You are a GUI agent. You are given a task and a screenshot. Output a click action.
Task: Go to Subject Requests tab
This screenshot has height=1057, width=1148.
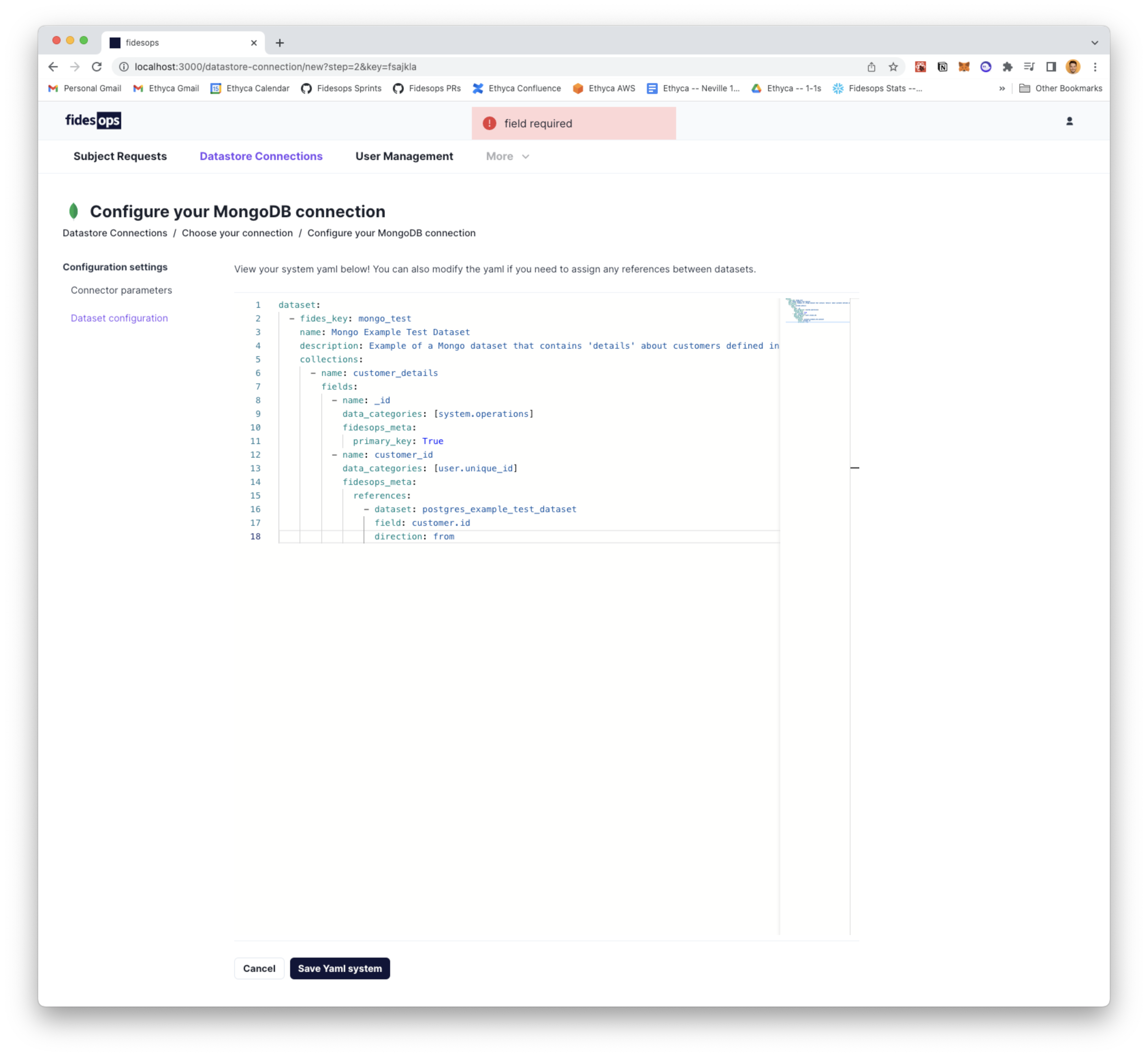(x=120, y=156)
